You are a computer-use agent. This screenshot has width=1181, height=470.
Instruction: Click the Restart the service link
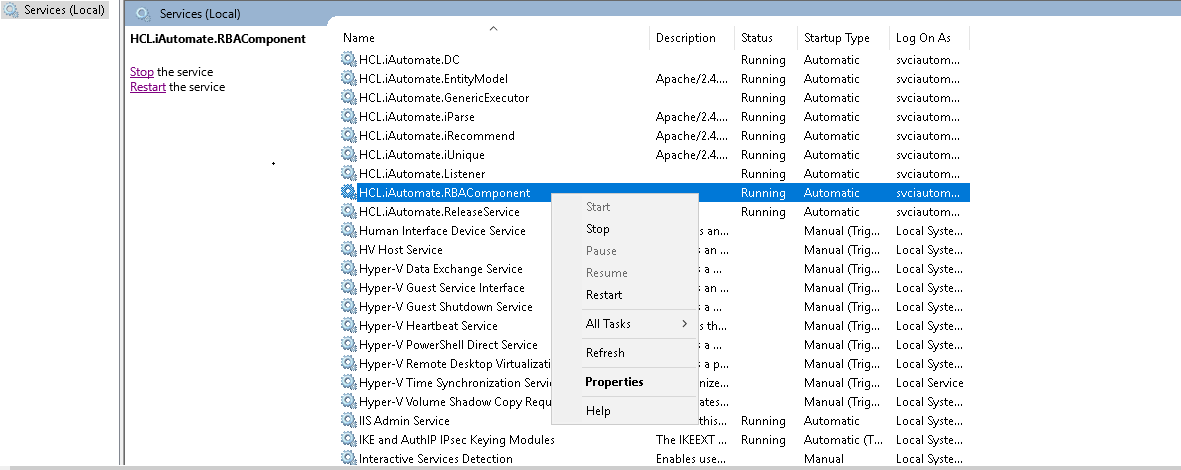[148, 87]
